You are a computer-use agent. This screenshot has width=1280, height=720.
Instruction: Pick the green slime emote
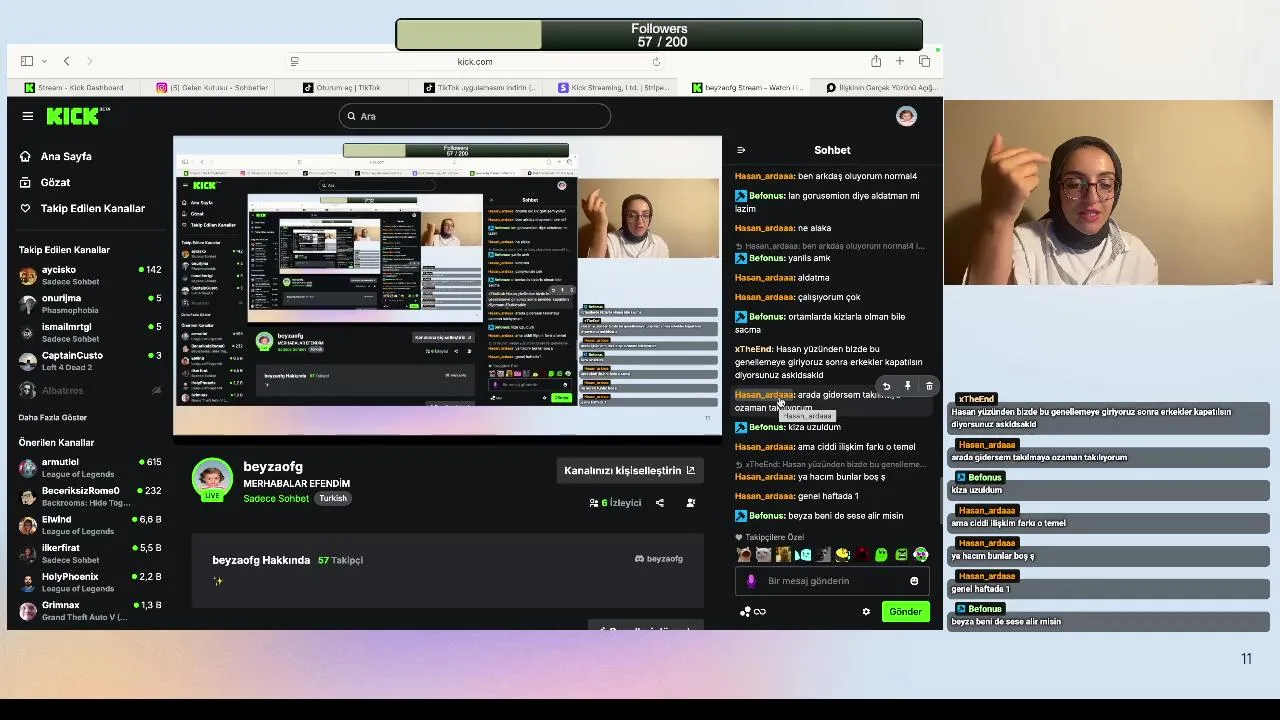tap(881, 555)
